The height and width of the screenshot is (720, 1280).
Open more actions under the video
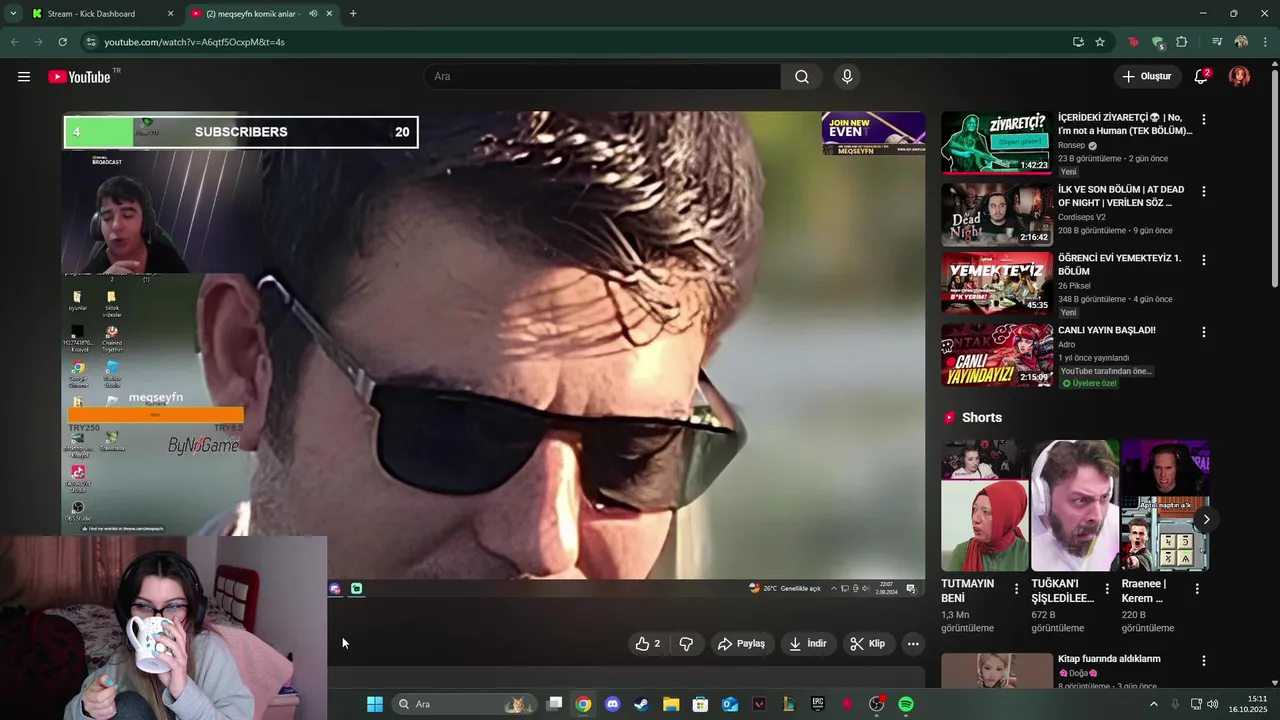point(913,644)
